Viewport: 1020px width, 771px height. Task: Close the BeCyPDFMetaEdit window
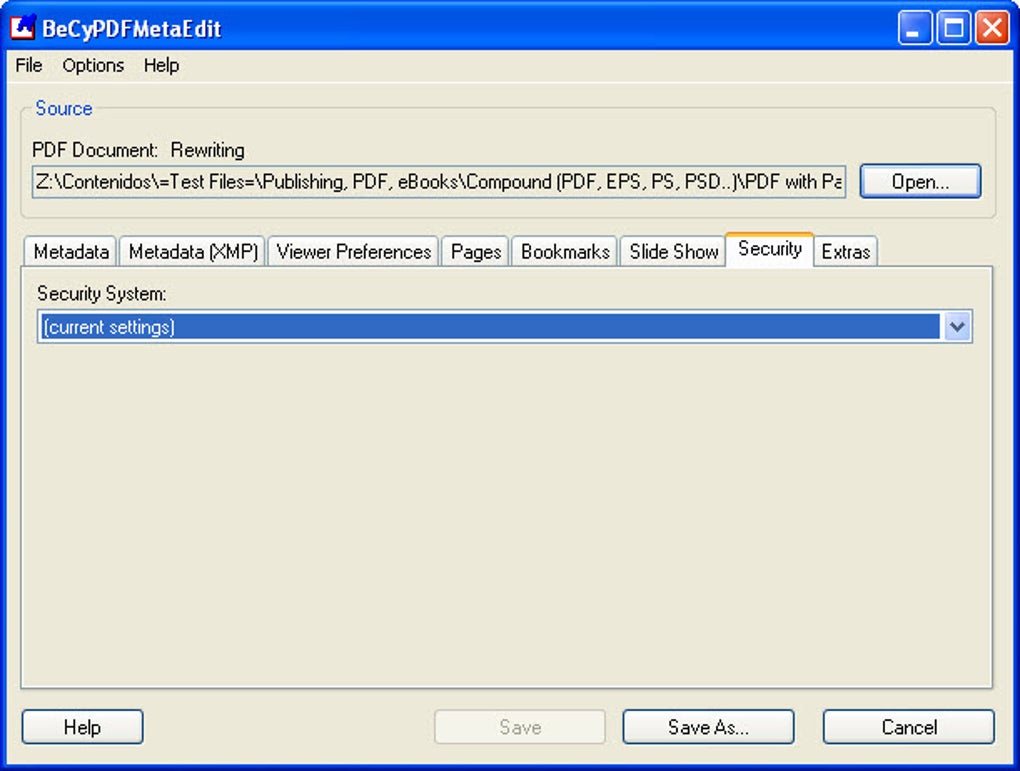pyautogui.click(x=992, y=27)
